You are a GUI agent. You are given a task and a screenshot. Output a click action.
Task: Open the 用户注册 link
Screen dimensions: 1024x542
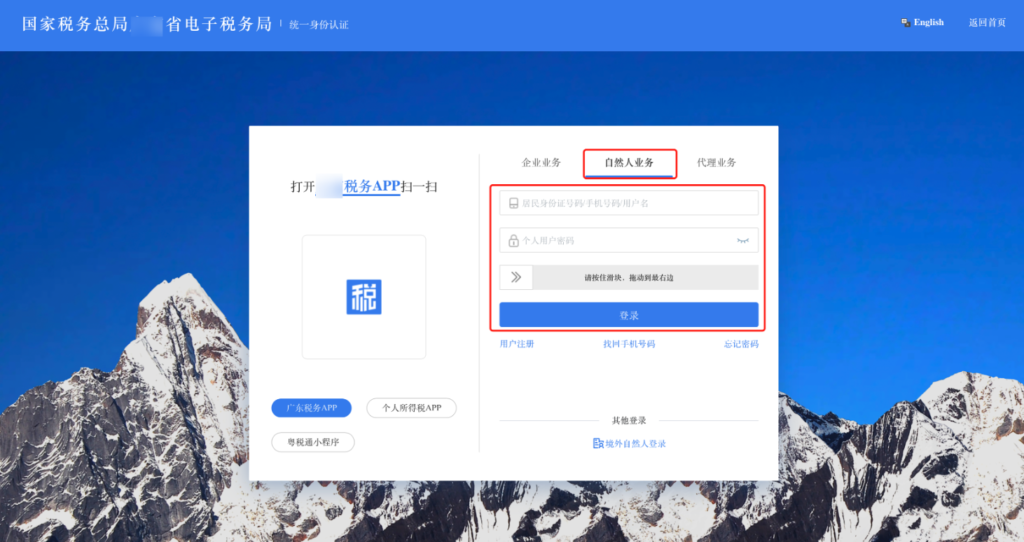click(x=517, y=344)
